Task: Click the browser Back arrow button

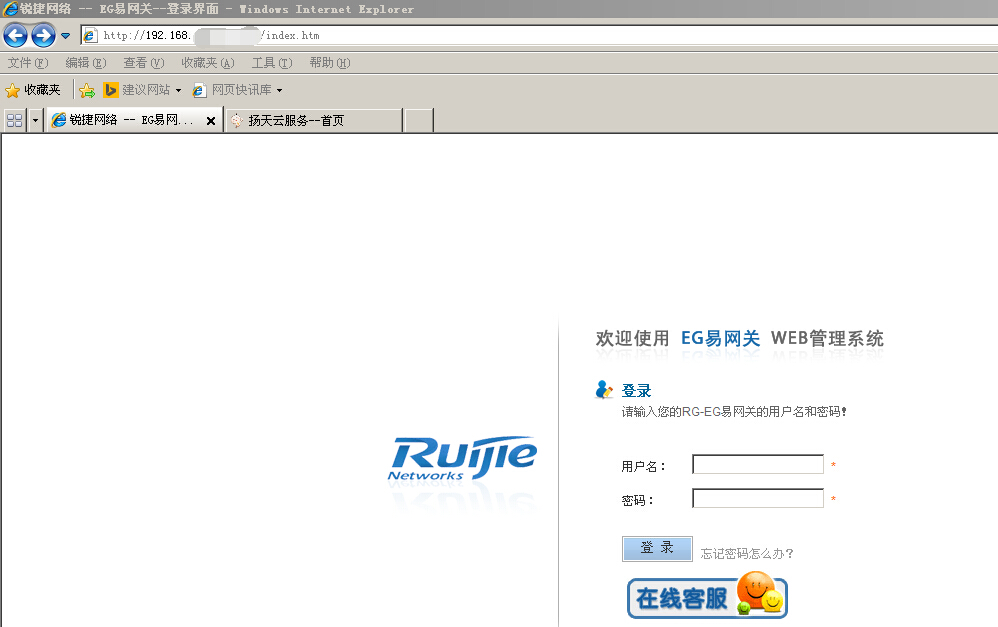Action: (x=16, y=36)
